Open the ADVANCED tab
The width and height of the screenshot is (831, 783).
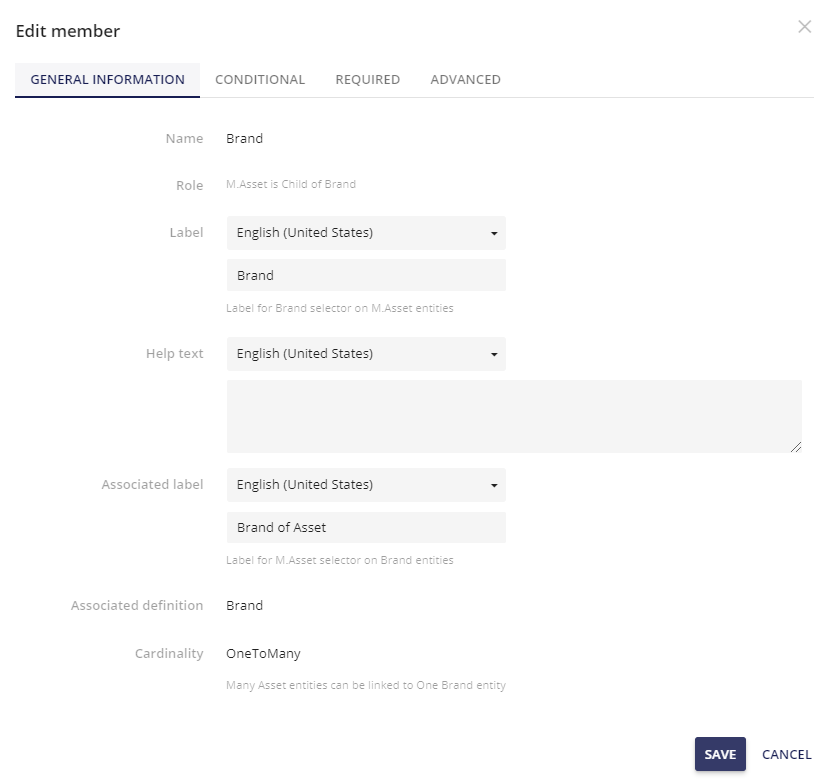(465, 79)
